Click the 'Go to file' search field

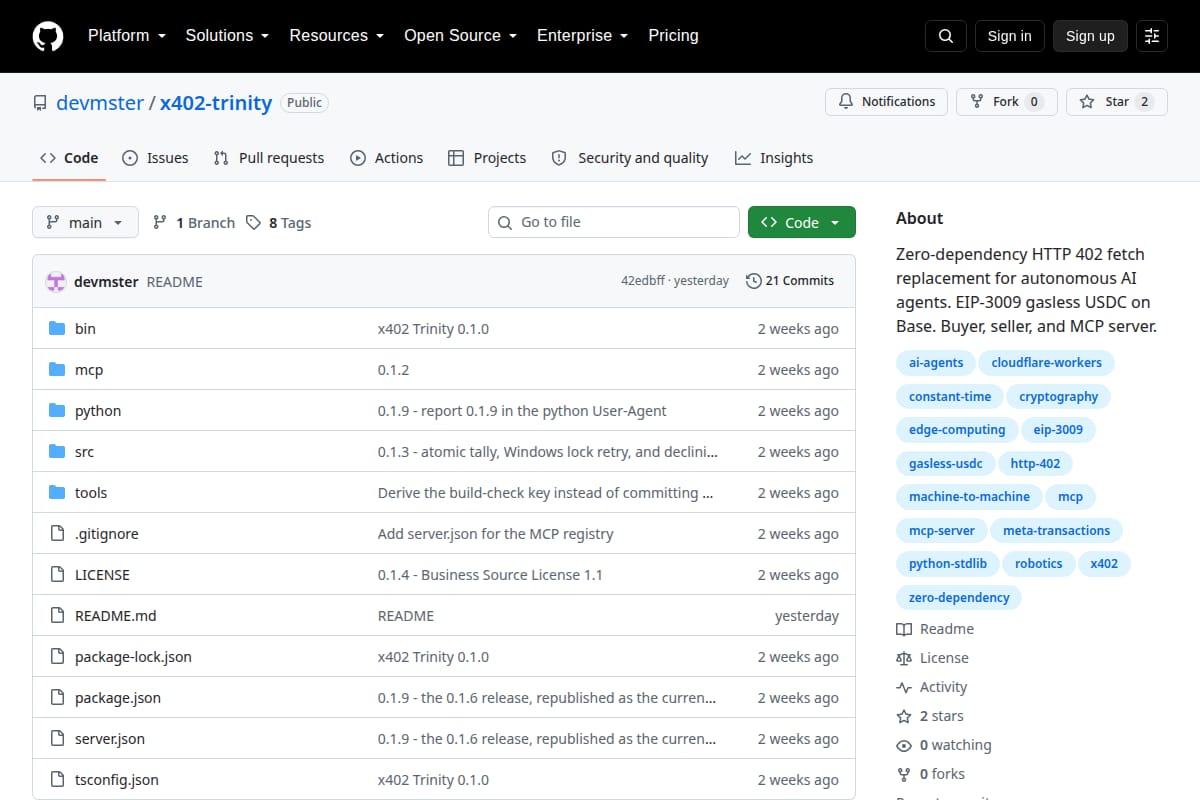coord(614,222)
